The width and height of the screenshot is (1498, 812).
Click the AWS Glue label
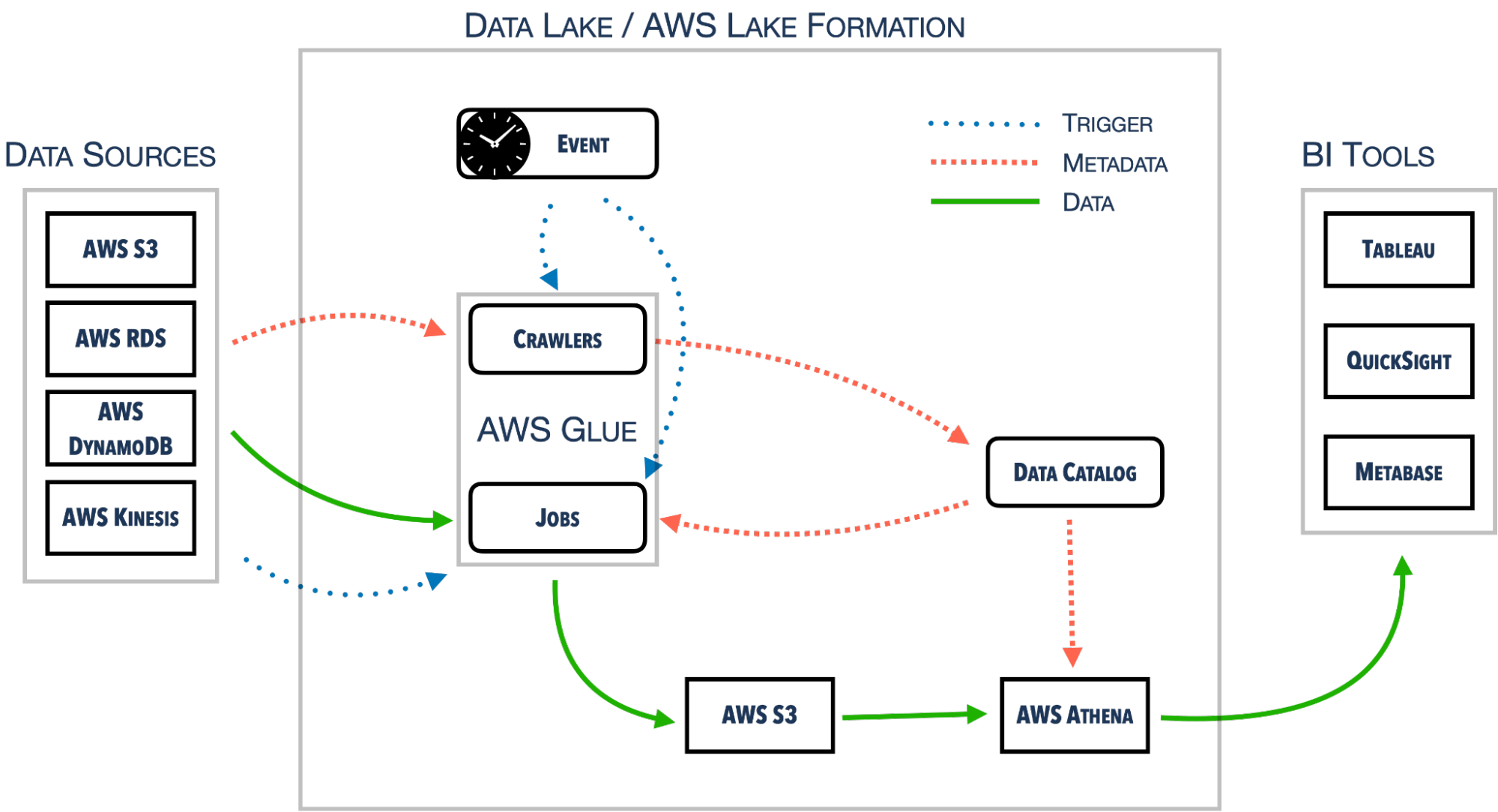(x=558, y=430)
